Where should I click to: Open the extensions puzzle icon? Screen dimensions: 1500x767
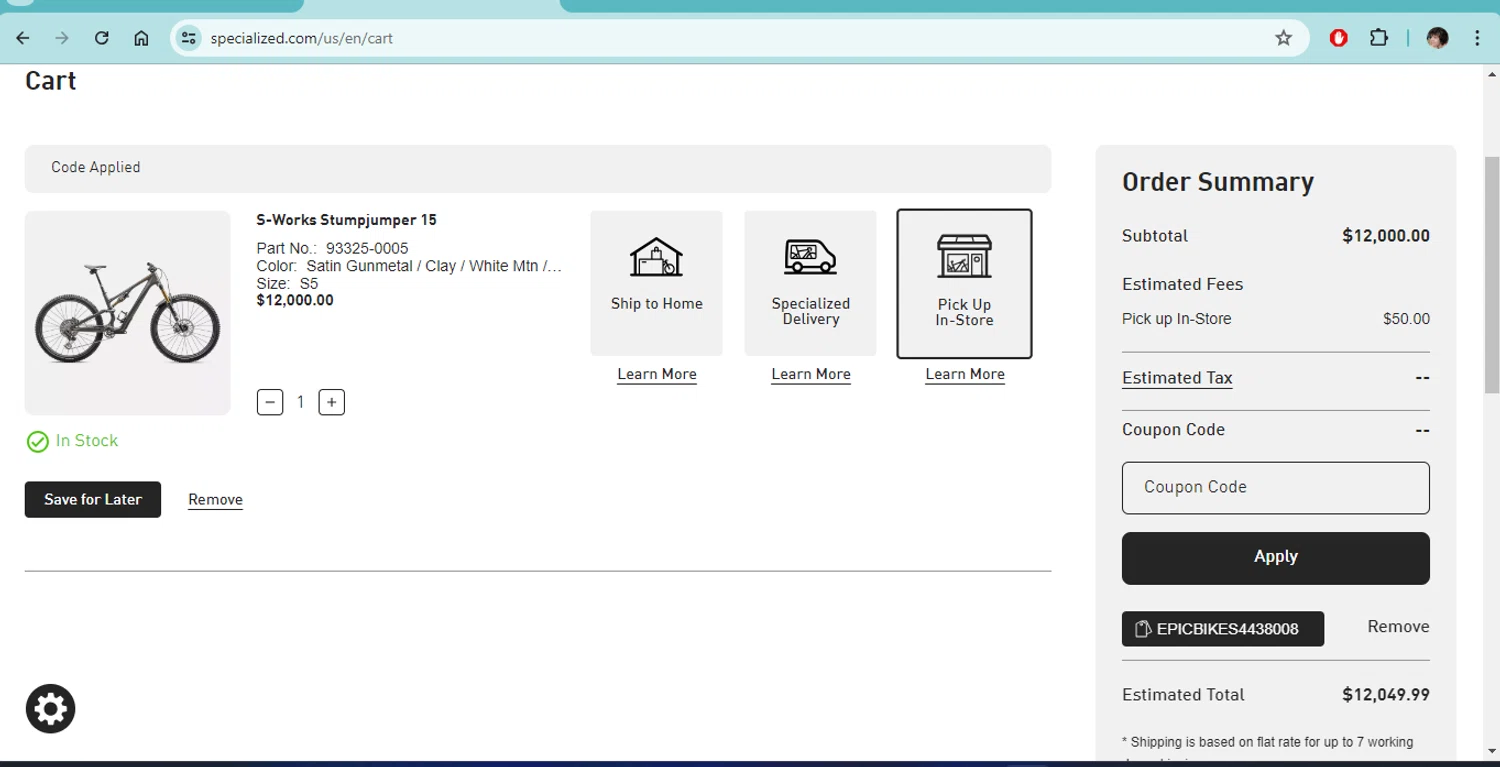click(1379, 38)
